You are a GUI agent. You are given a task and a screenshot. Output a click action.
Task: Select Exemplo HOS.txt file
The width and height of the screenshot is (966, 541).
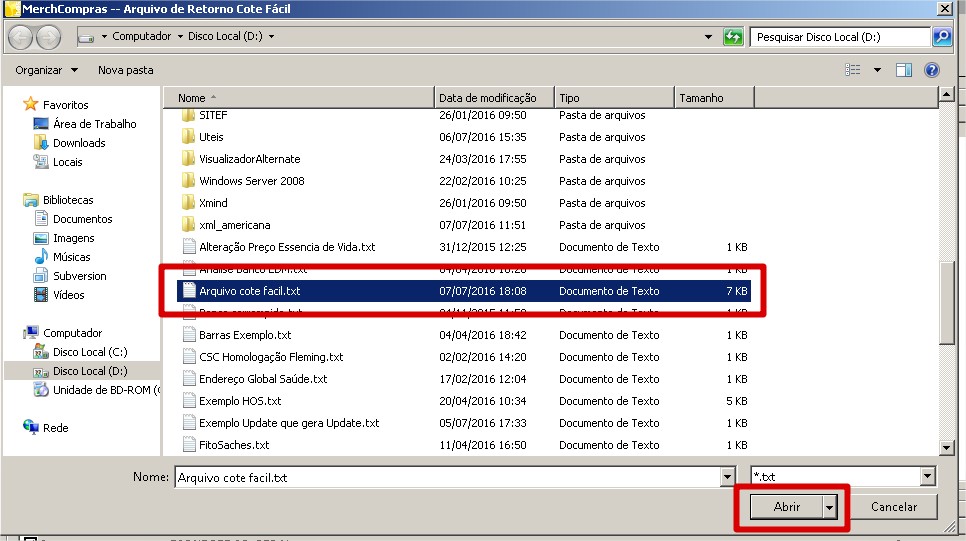(x=240, y=401)
